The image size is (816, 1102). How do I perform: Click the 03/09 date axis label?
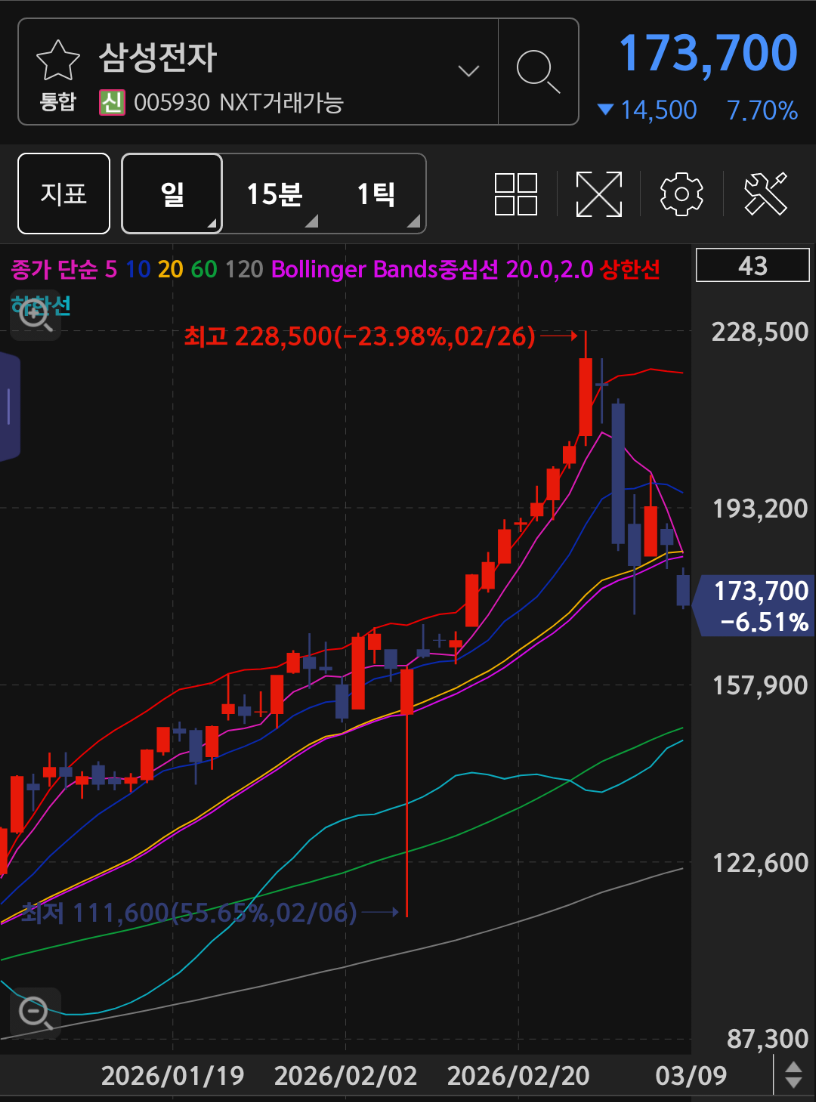point(691,1075)
